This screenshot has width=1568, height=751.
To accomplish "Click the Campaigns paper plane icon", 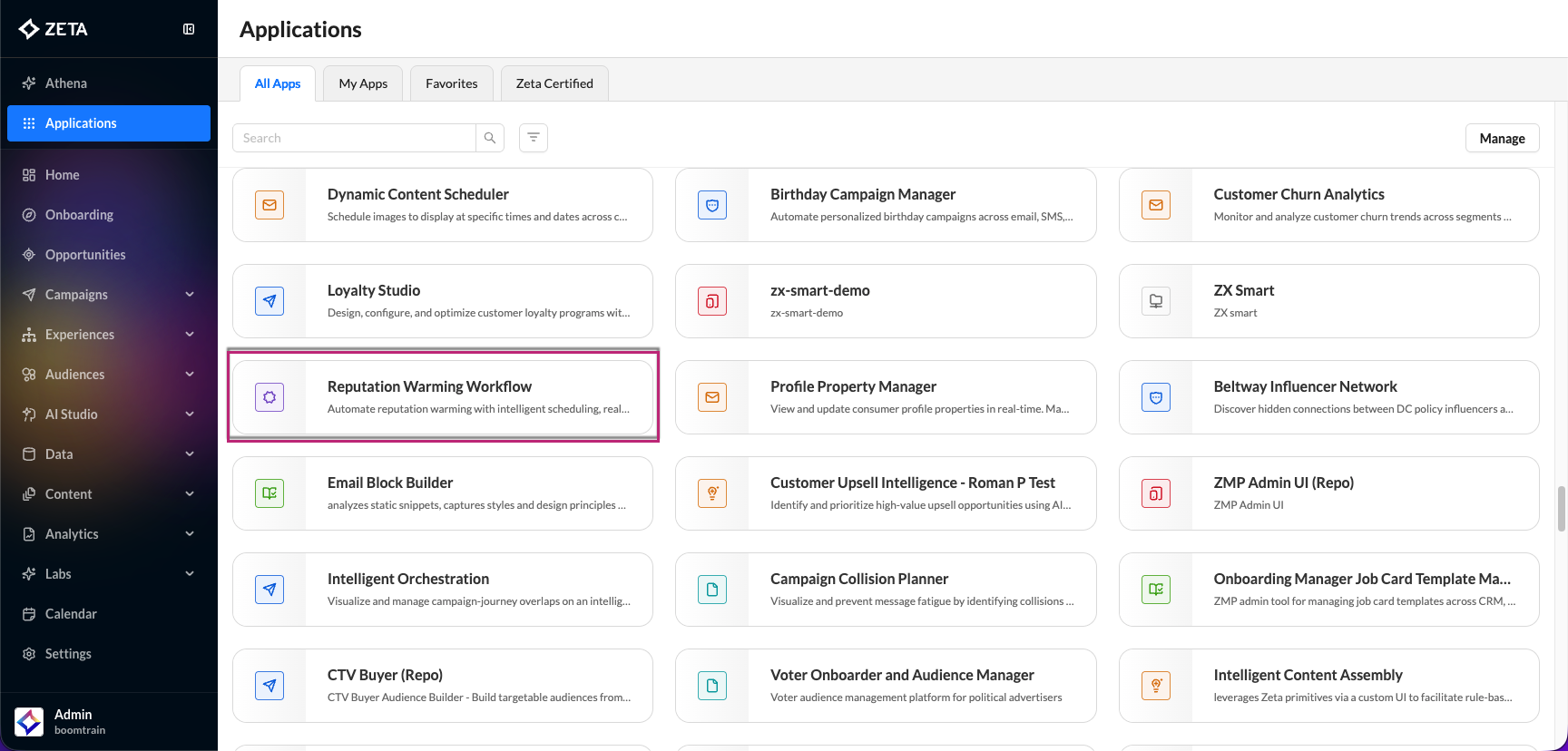I will (29, 295).
